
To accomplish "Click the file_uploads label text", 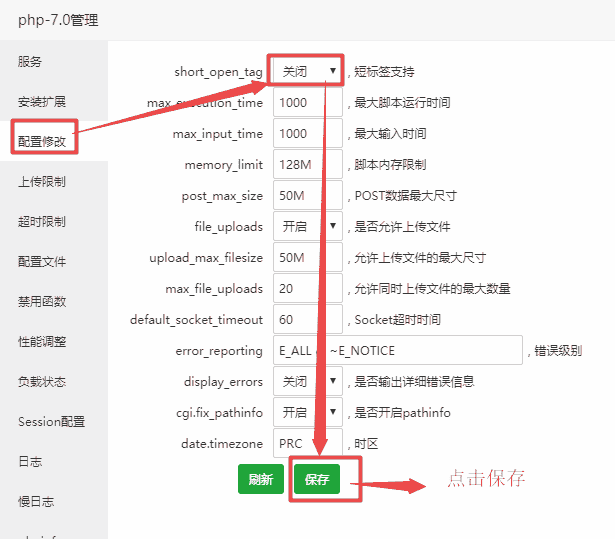I will point(229,227).
